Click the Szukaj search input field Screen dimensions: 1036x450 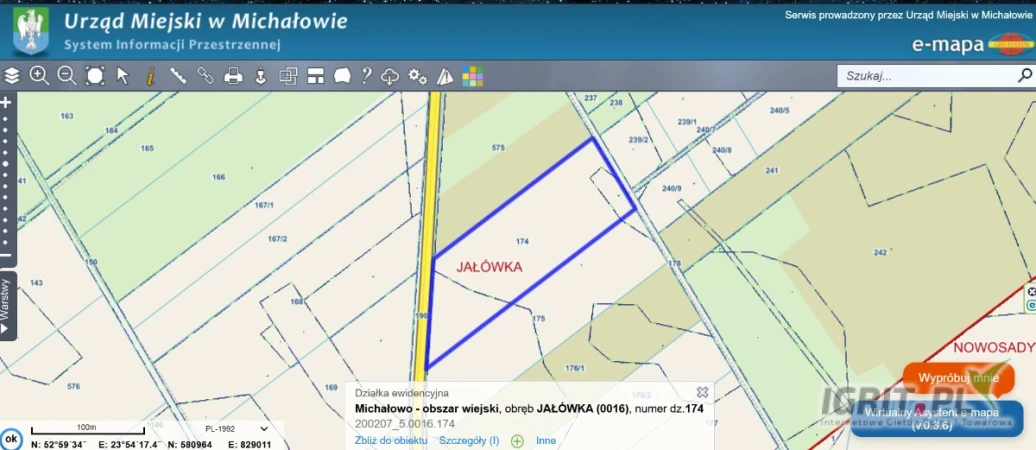pyautogui.click(x=925, y=76)
